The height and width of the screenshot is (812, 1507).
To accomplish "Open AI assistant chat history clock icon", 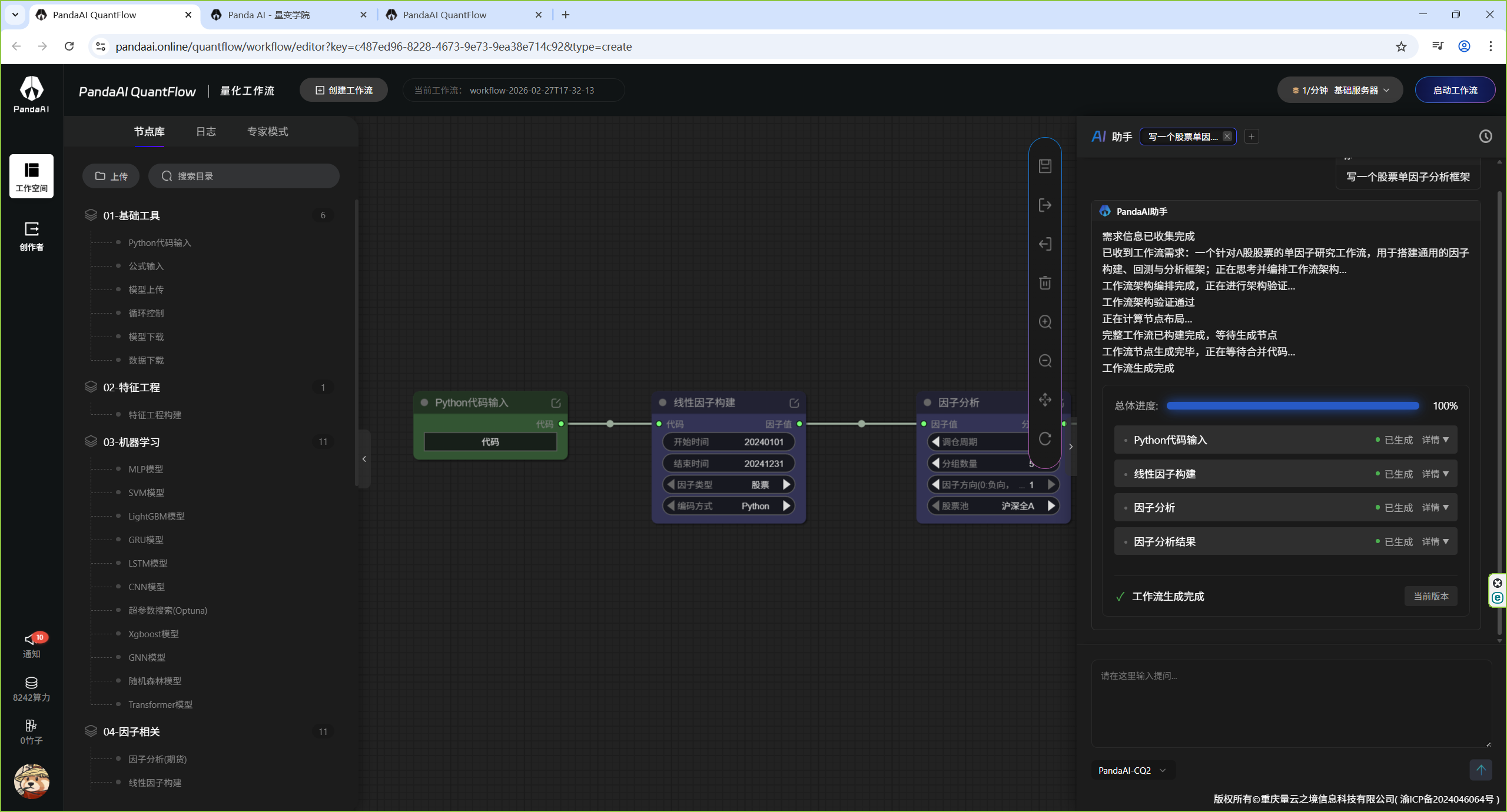I will tap(1485, 137).
